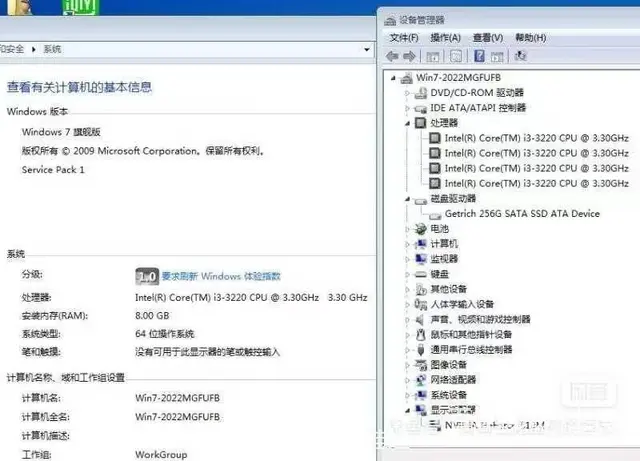
Task: Open the 操作(A) menu
Action: tap(445, 38)
